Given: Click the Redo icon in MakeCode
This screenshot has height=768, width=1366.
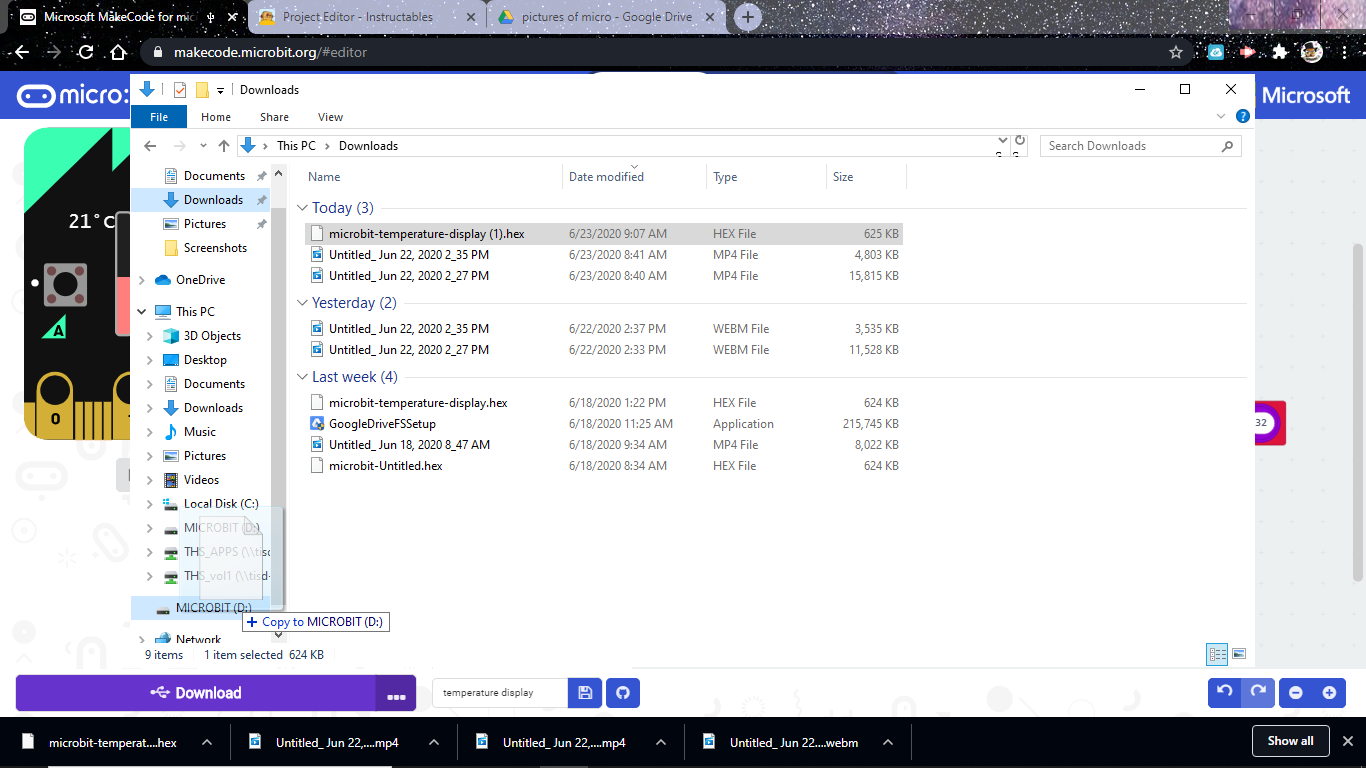Looking at the screenshot, I should [x=1258, y=692].
